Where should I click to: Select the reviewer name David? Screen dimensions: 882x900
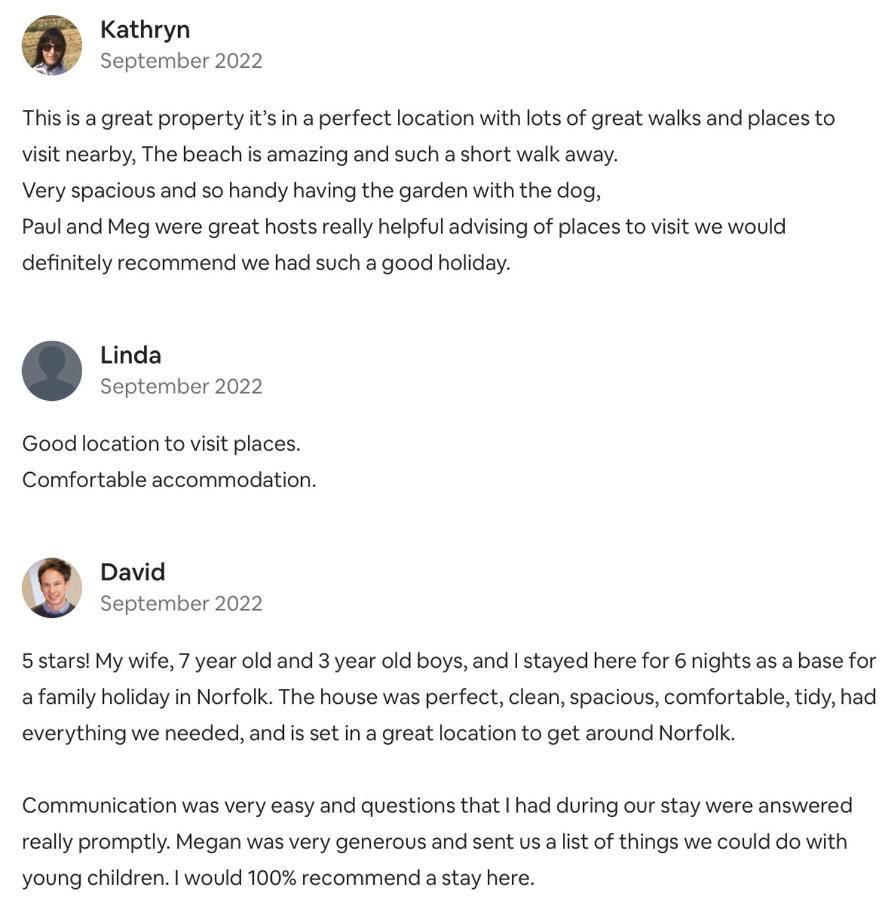coord(133,572)
